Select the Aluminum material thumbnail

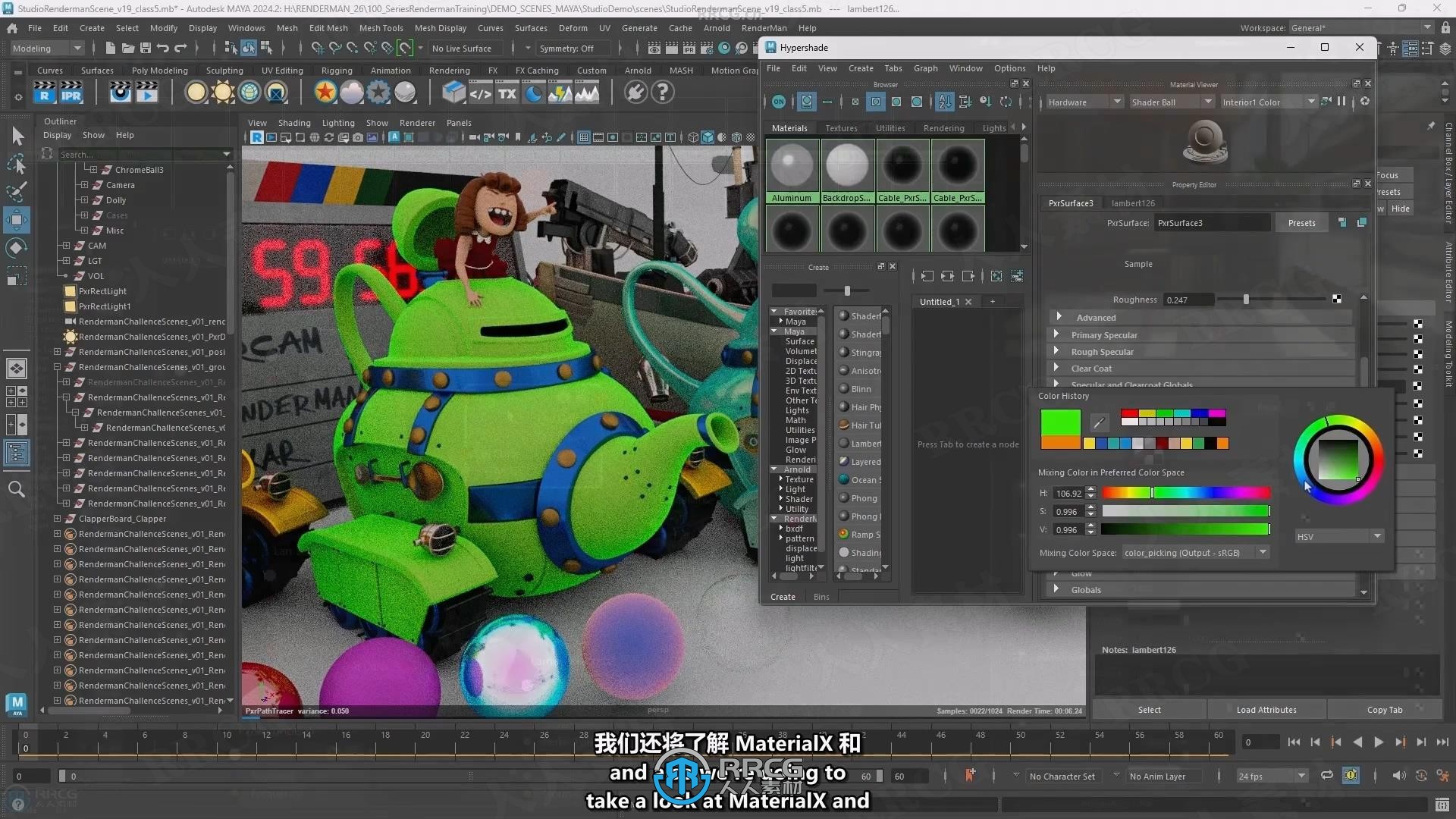coord(792,171)
